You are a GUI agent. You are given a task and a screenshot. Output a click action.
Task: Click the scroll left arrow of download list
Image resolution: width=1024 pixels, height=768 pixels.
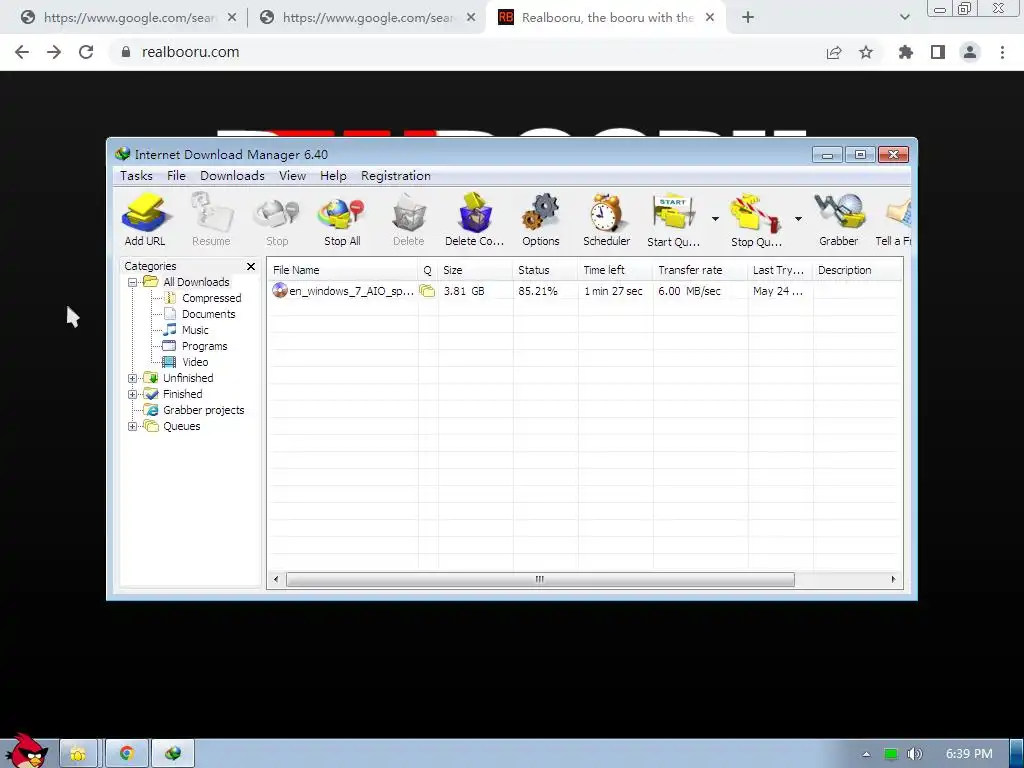click(x=276, y=579)
